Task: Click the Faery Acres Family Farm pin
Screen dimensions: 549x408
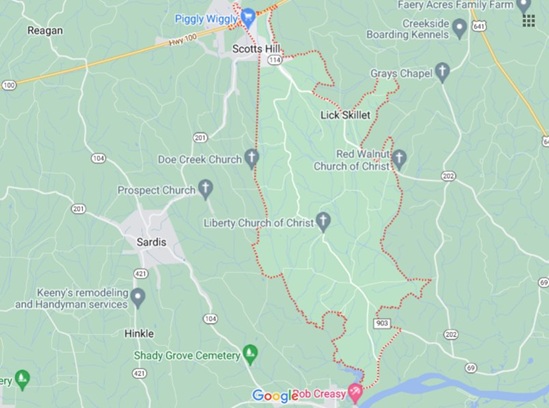Action: click(524, 6)
